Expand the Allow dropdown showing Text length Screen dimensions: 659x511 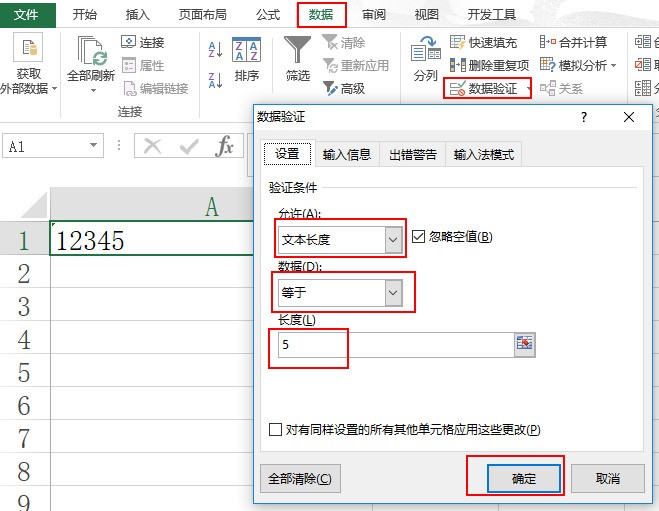coord(393,239)
